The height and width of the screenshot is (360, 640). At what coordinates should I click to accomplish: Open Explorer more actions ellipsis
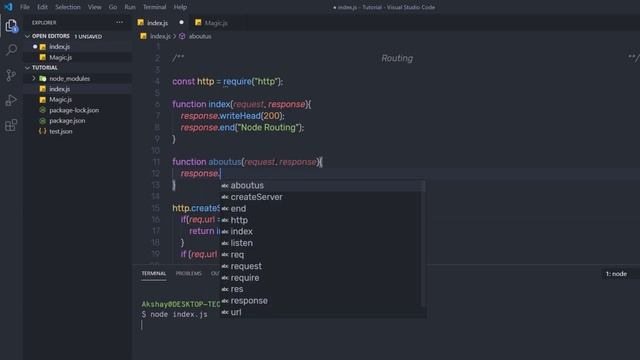coord(120,22)
